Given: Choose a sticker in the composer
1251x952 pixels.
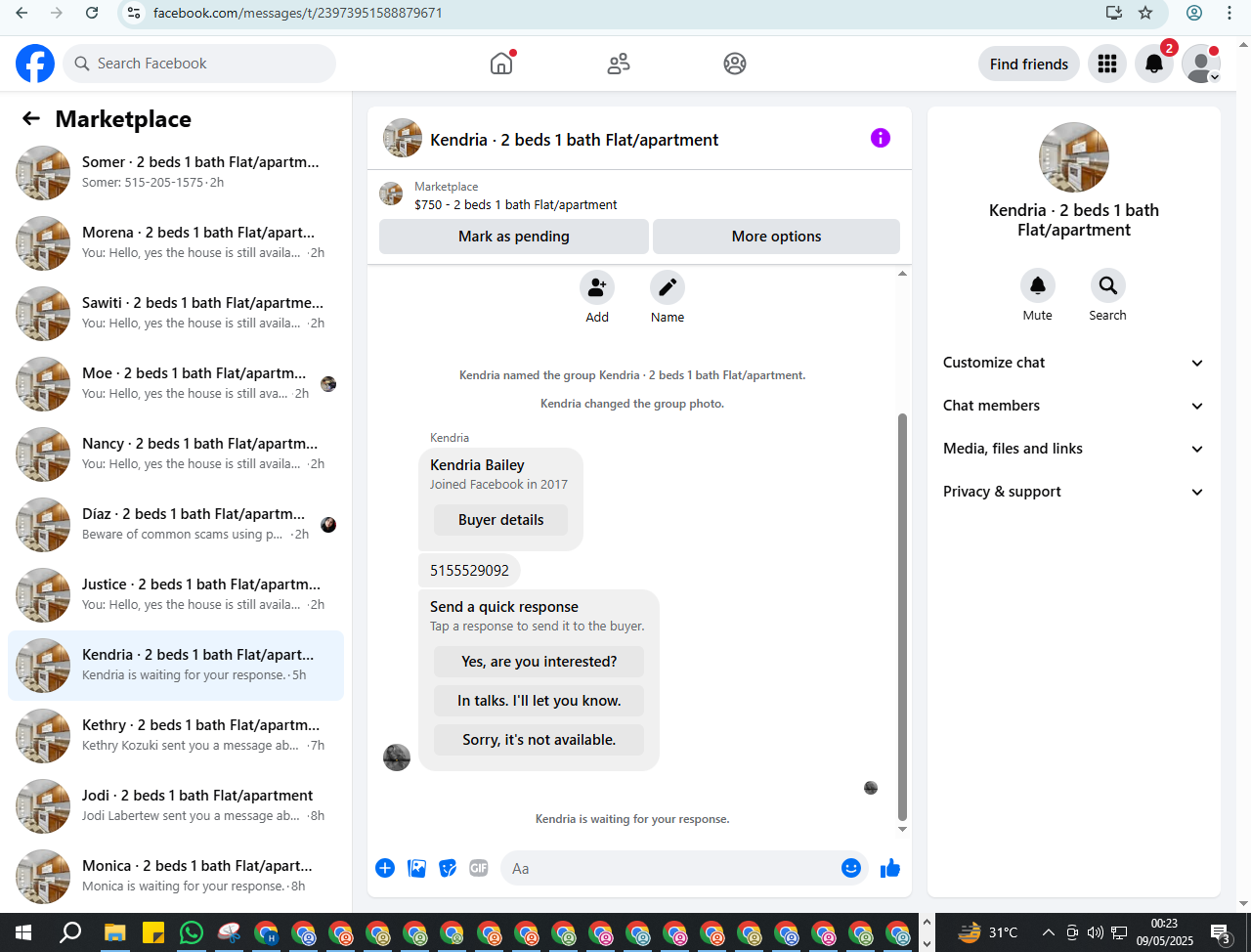Looking at the screenshot, I should point(448,868).
